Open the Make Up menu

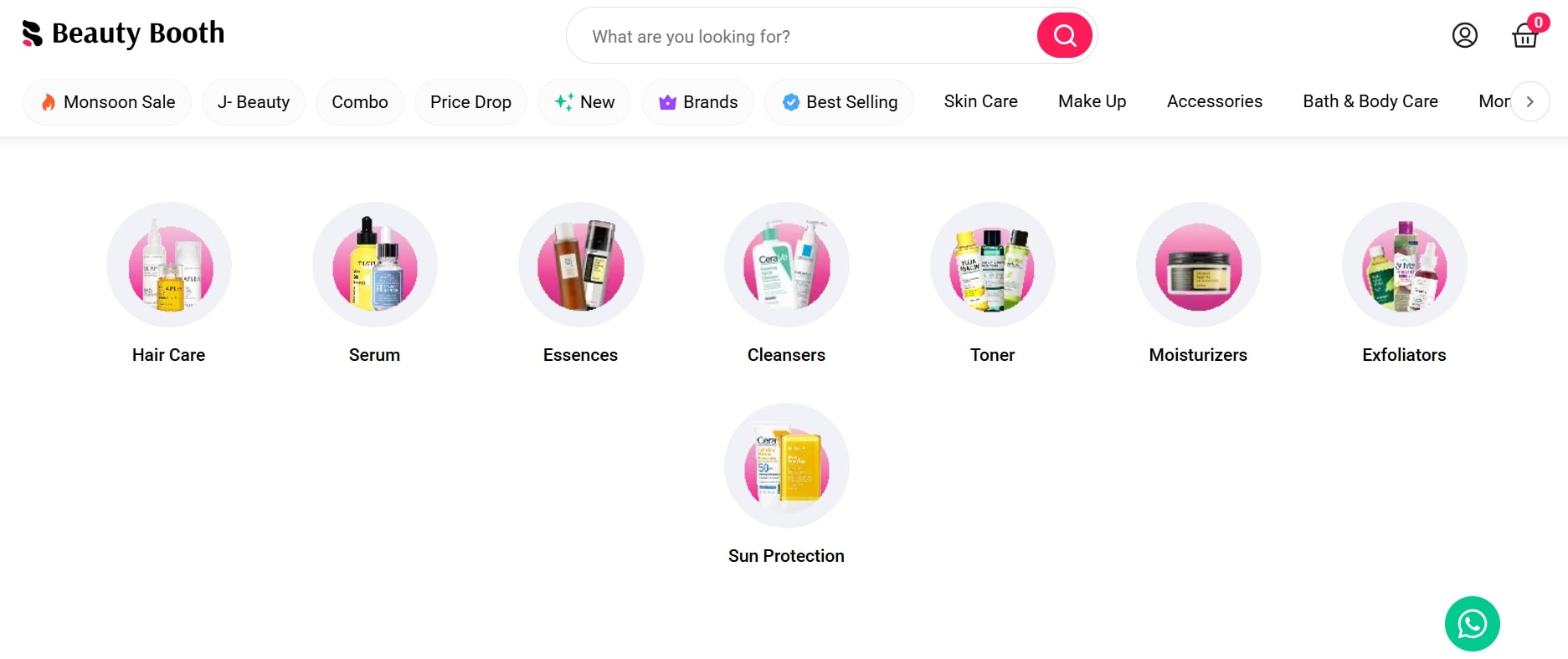(x=1092, y=101)
